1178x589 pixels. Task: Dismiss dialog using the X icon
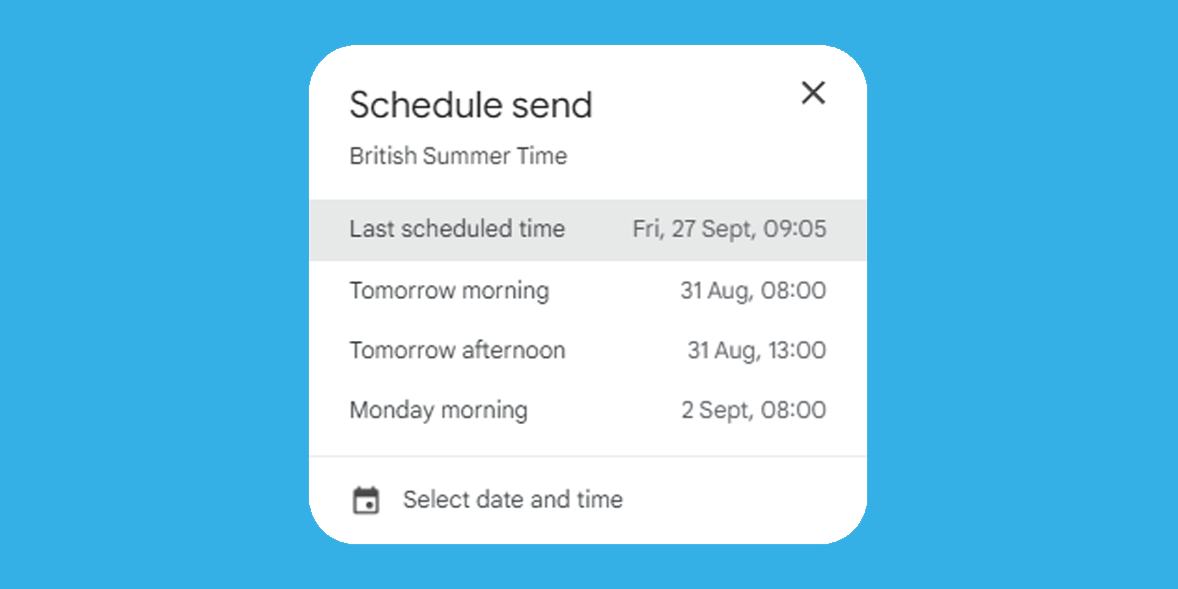813,93
